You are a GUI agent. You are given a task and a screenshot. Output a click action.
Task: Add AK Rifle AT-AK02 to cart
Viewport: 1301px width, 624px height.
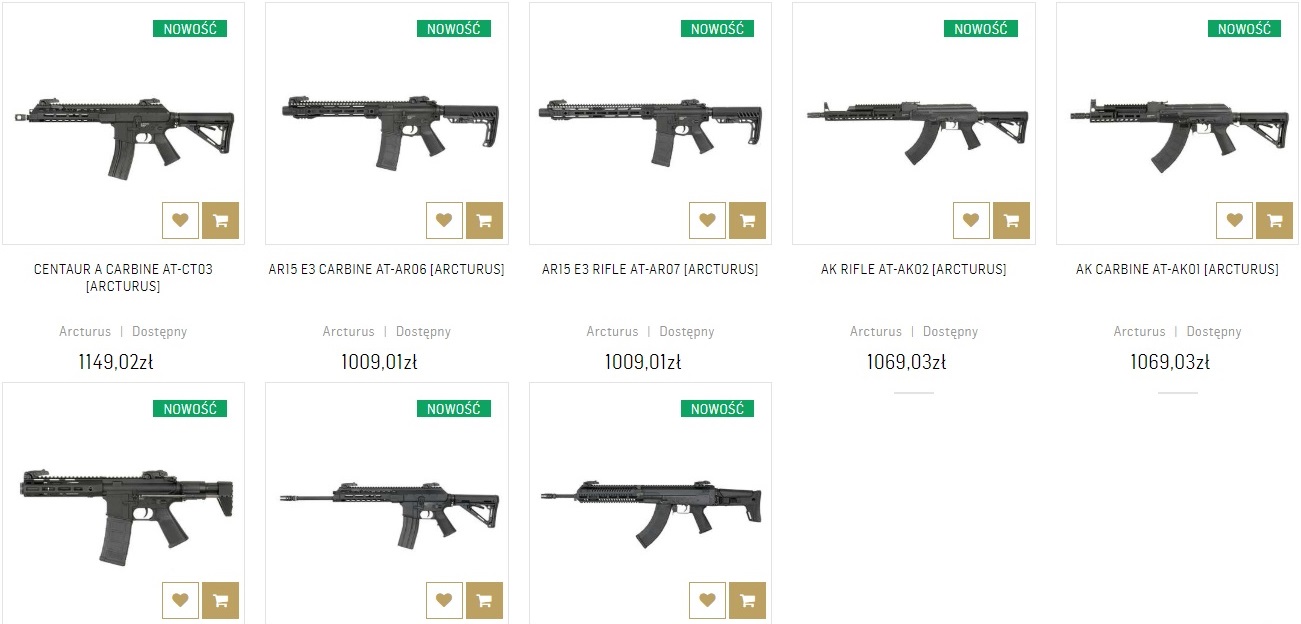point(1011,220)
